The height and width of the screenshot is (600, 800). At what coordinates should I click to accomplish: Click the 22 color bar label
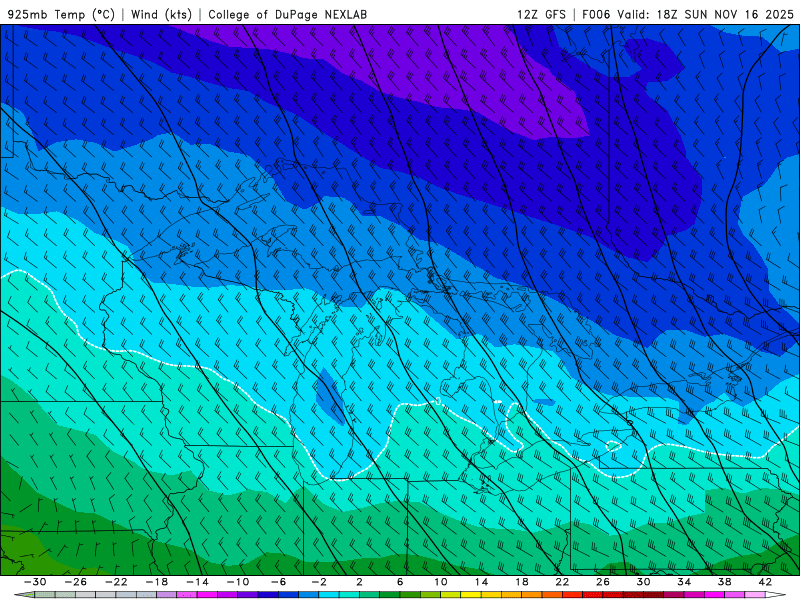pos(562,582)
